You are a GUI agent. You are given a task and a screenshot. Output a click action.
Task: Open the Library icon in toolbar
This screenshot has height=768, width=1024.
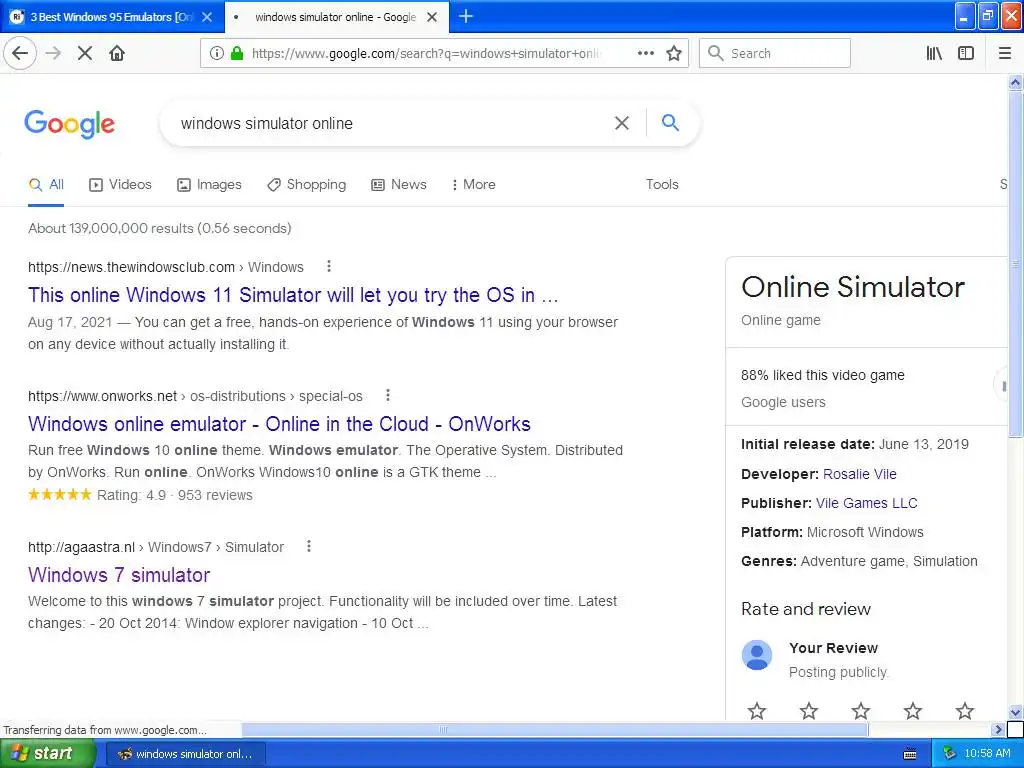point(934,54)
